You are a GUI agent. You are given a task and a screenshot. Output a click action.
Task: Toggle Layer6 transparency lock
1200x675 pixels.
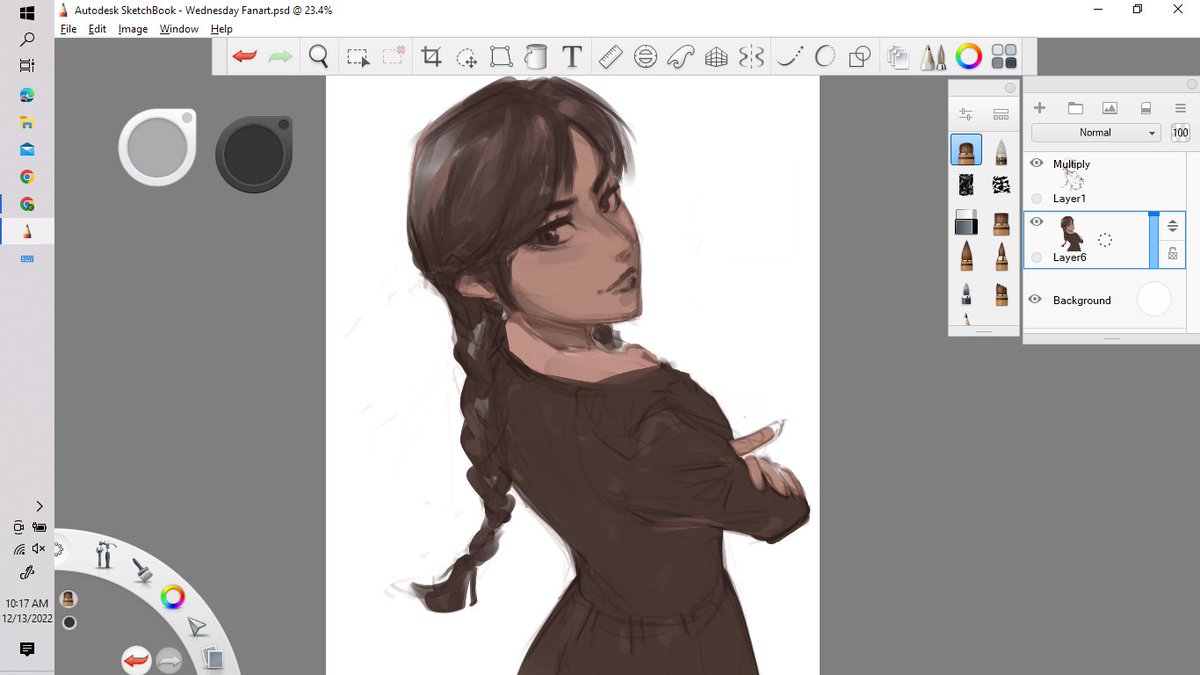tap(1173, 255)
